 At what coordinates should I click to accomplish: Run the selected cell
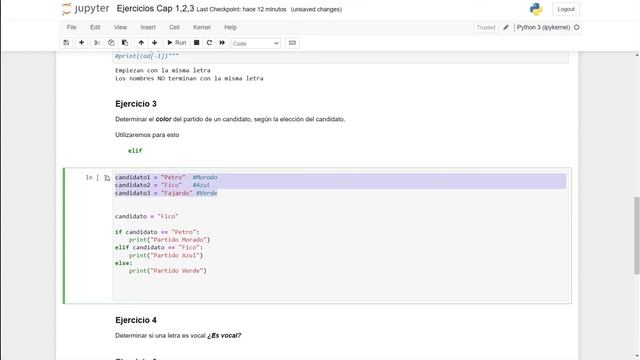[177, 43]
